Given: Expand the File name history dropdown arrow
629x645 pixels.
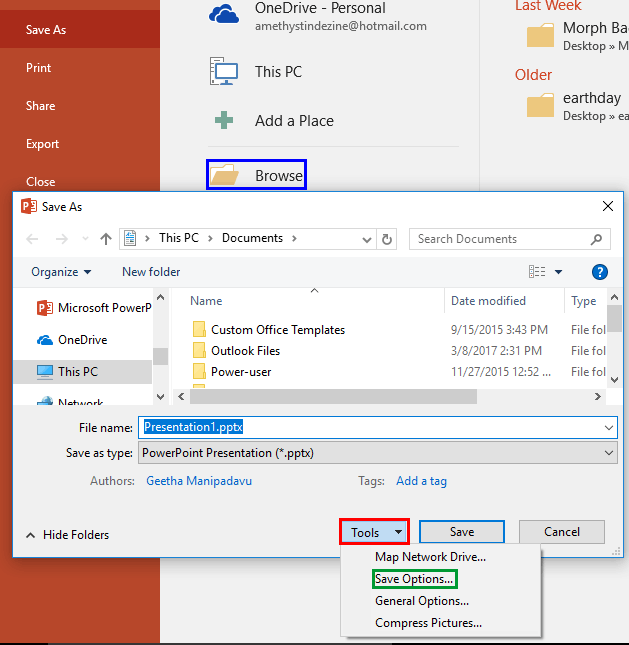Looking at the screenshot, I should [x=609, y=428].
